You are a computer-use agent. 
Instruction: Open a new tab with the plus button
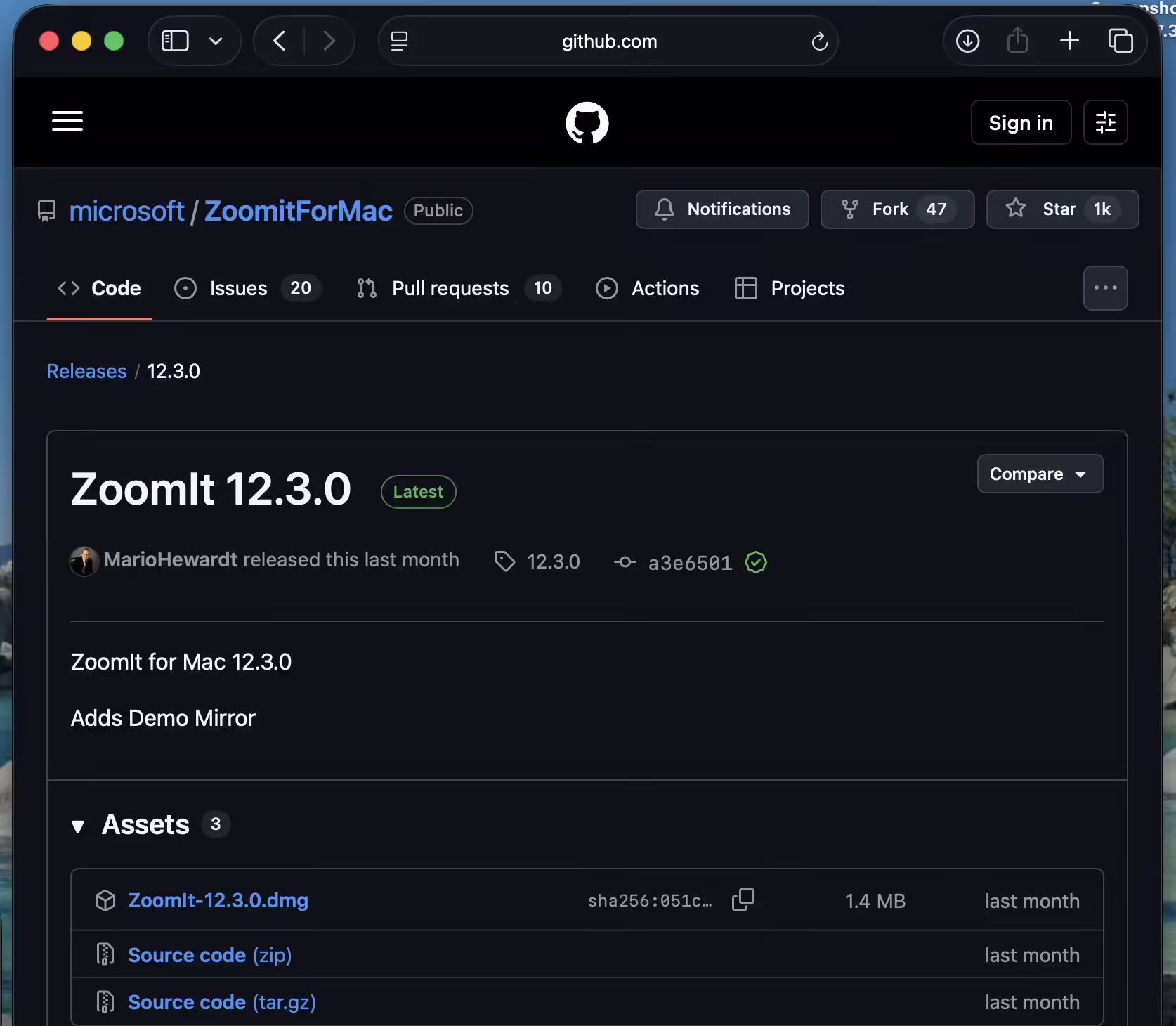tap(1069, 41)
